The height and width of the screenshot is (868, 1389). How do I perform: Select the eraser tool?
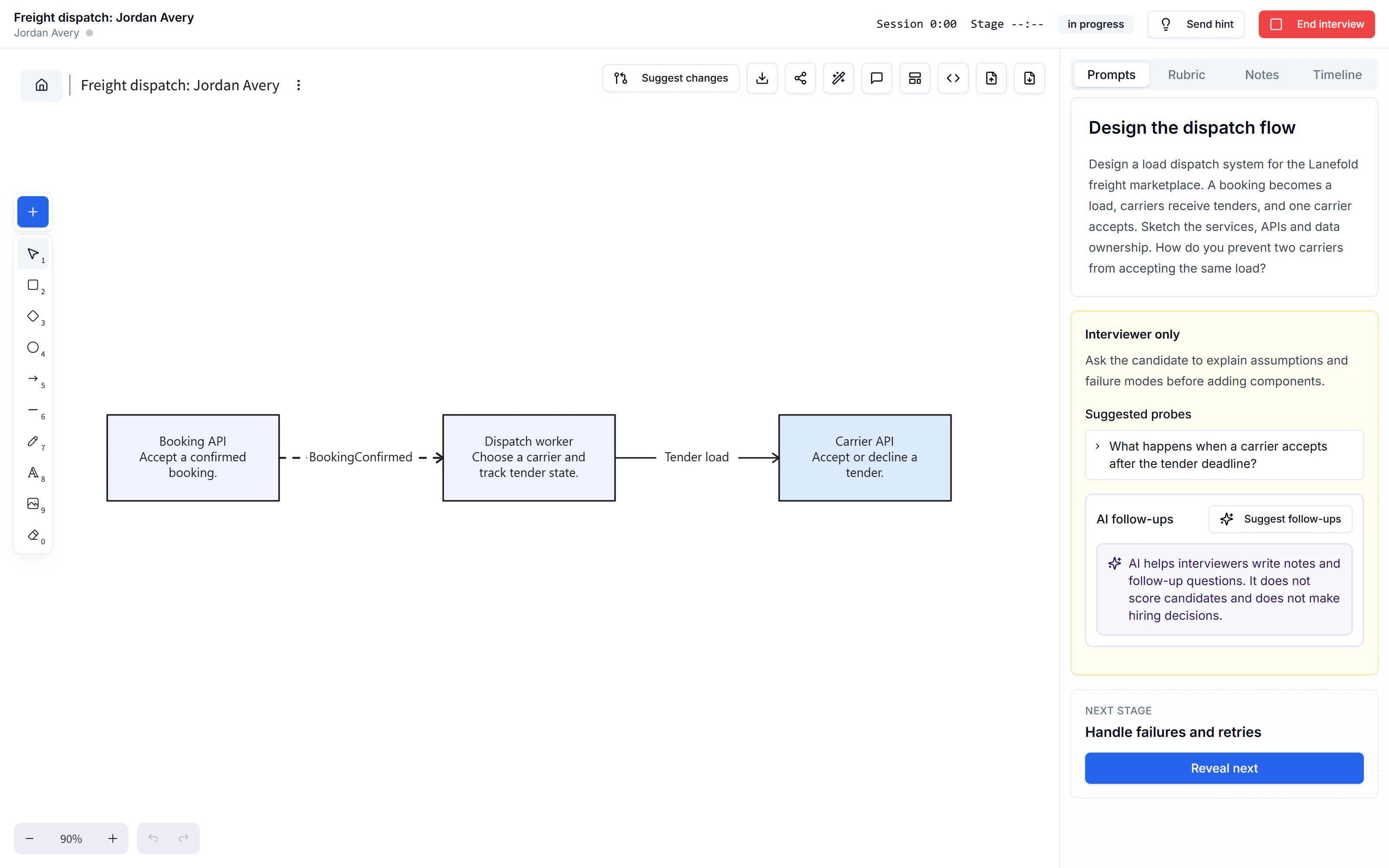(x=33, y=535)
